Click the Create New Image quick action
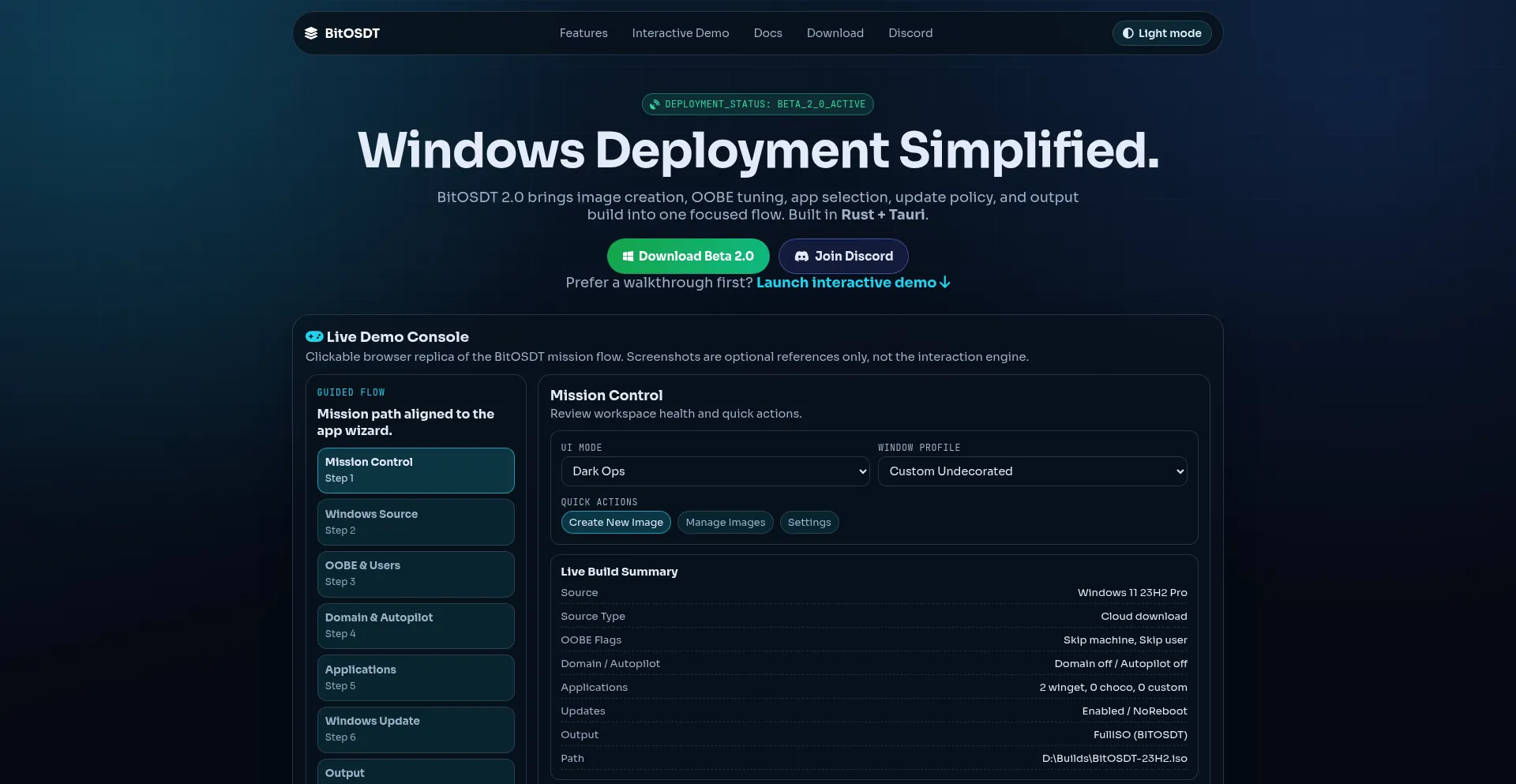This screenshot has height=784, width=1516. click(616, 523)
